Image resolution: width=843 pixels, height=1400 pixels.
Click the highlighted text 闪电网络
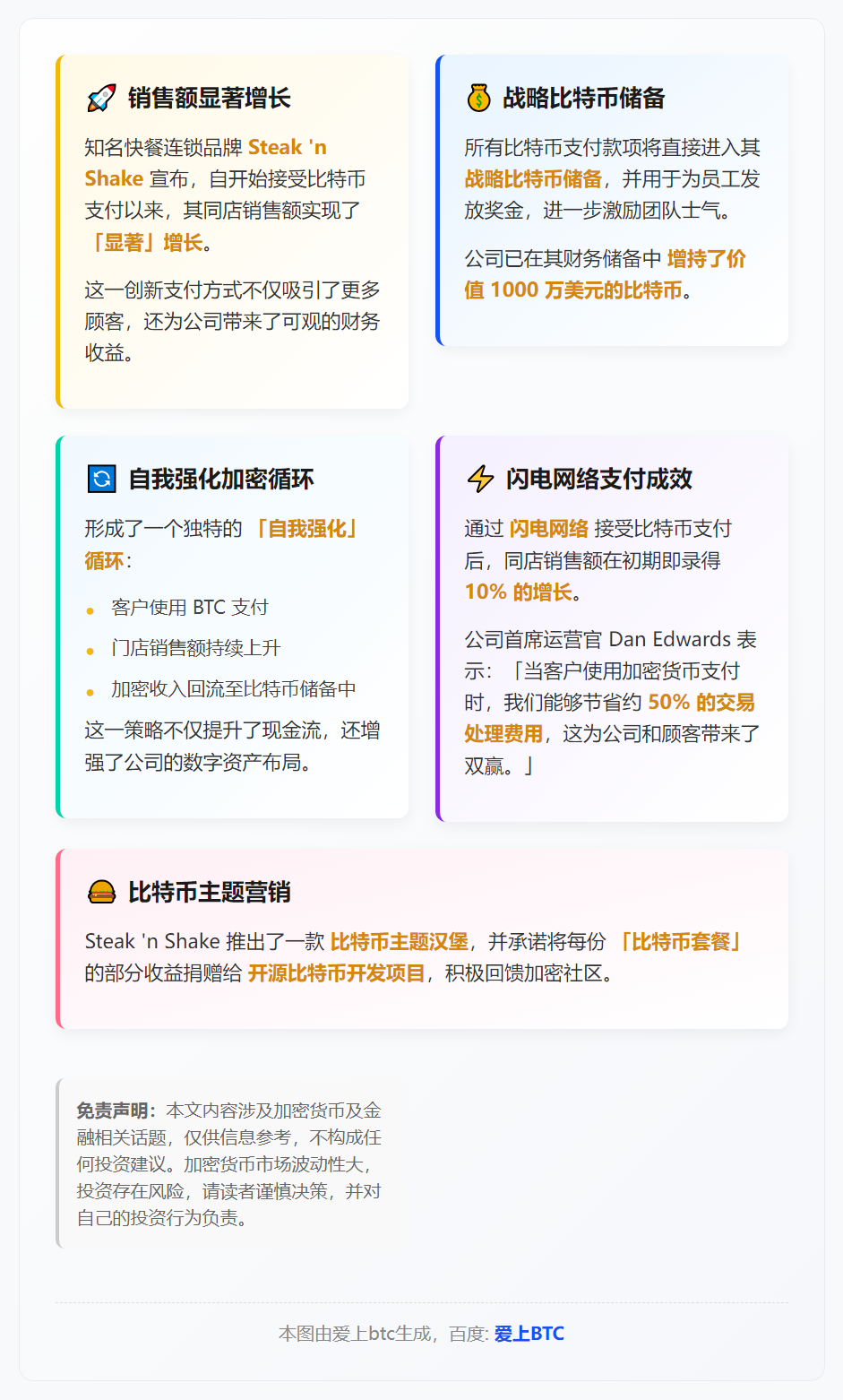[x=549, y=529]
